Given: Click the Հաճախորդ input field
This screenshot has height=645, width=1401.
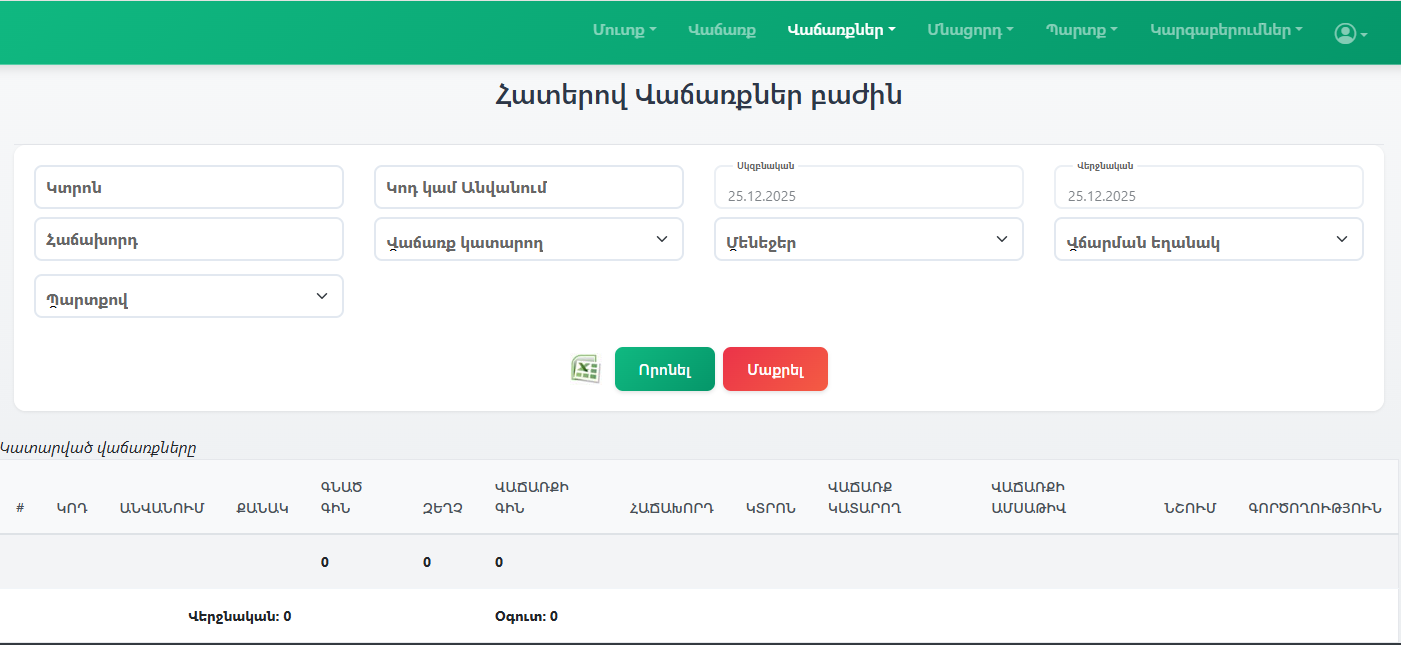Looking at the screenshot, I should point(188,240).
